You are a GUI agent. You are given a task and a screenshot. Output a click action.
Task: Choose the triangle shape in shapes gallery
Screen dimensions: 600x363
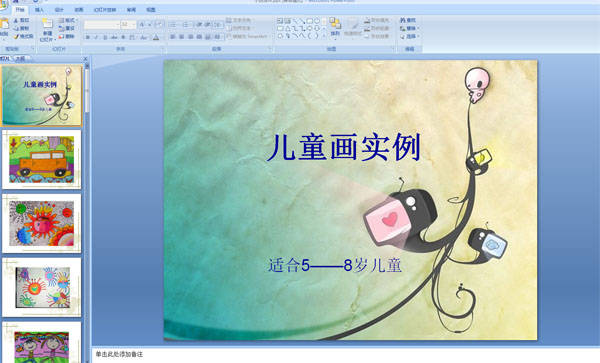(x=287, y=28)
